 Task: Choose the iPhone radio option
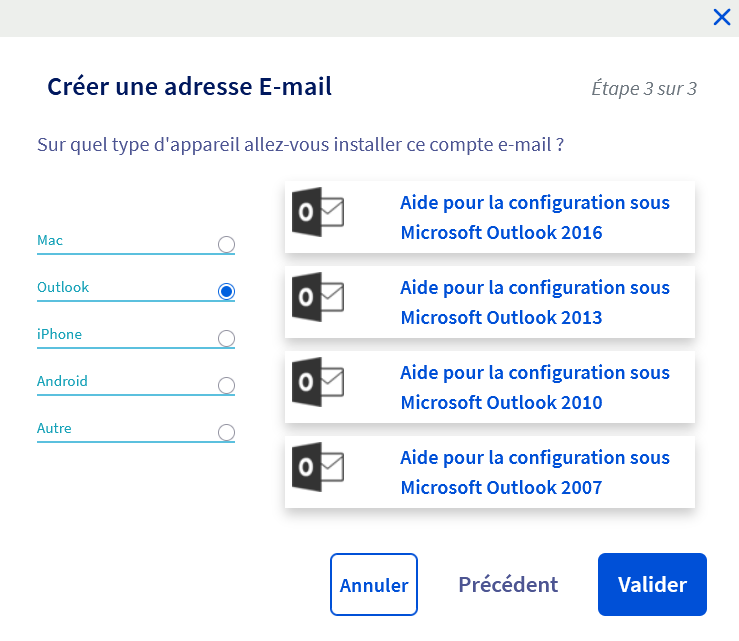226,338
